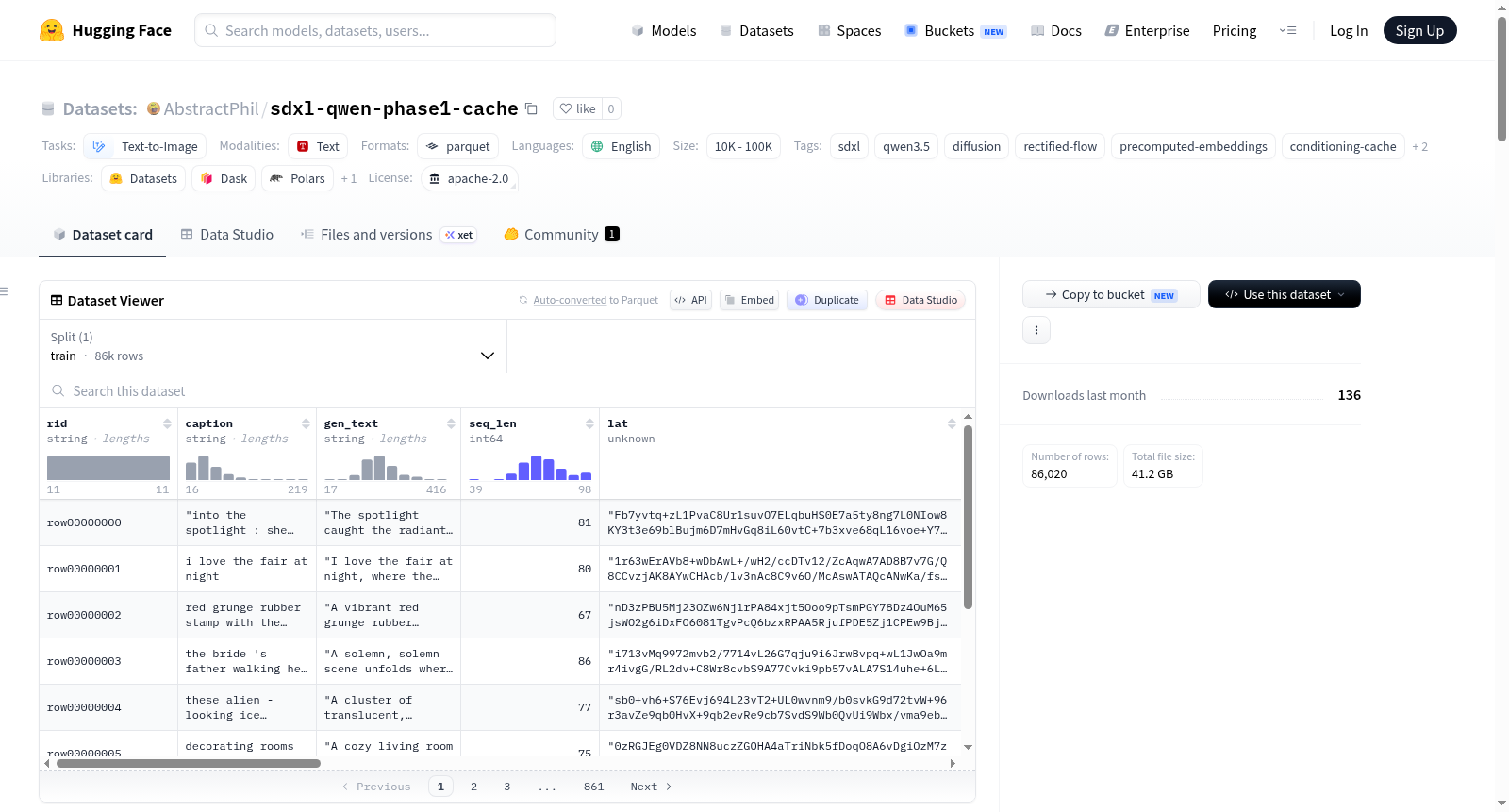Sort the caption column
The width and height of the screenshot is (1509, 812).
(306, 423)
